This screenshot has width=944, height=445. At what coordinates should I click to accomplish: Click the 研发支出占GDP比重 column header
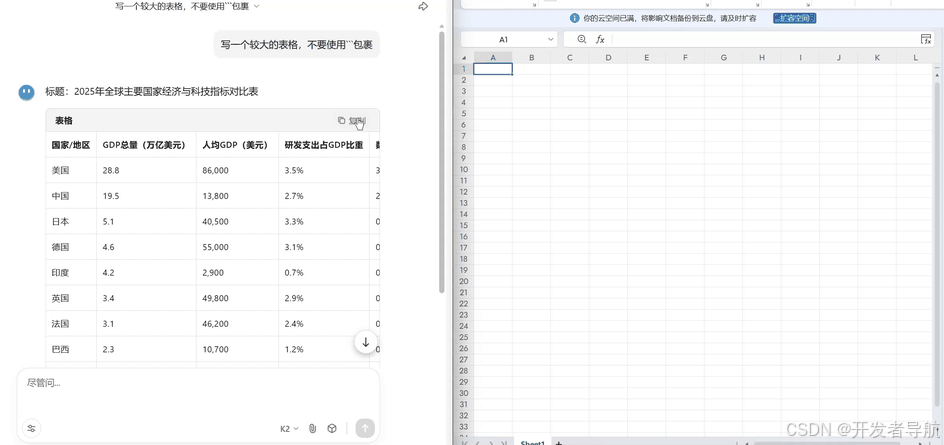point(324,145)
